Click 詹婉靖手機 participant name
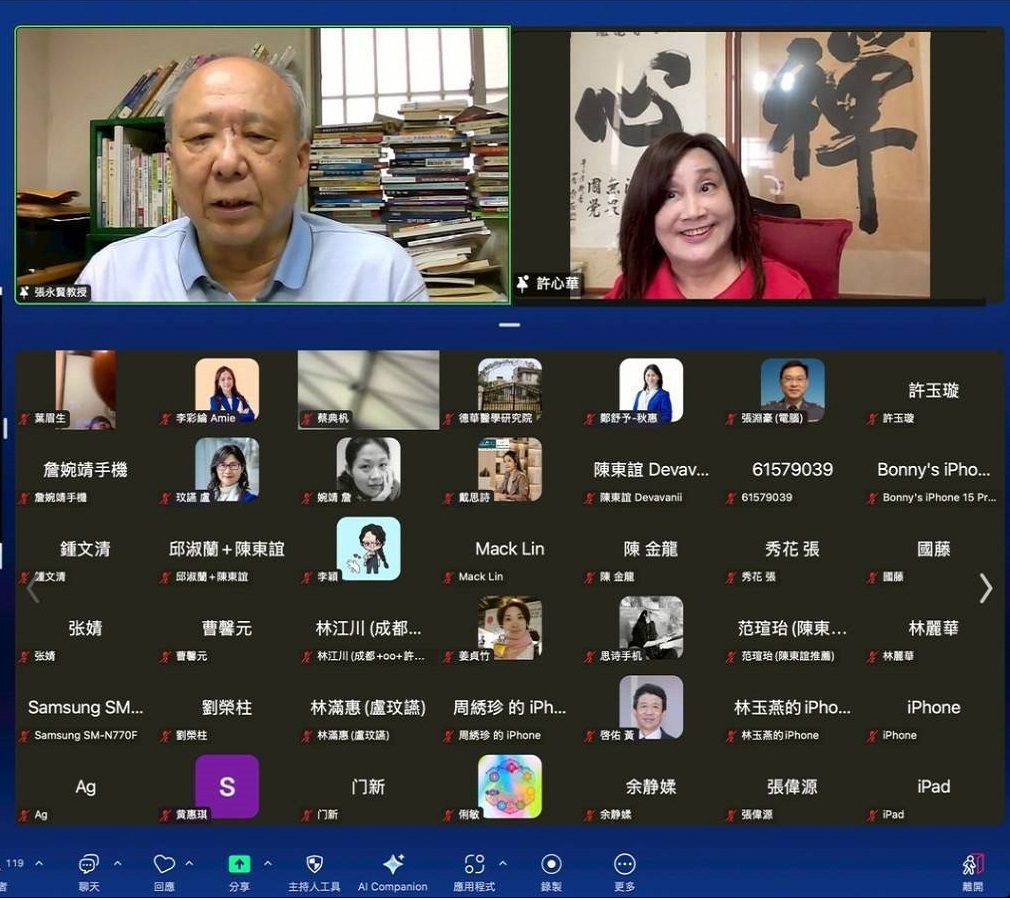 coord(85,470)
